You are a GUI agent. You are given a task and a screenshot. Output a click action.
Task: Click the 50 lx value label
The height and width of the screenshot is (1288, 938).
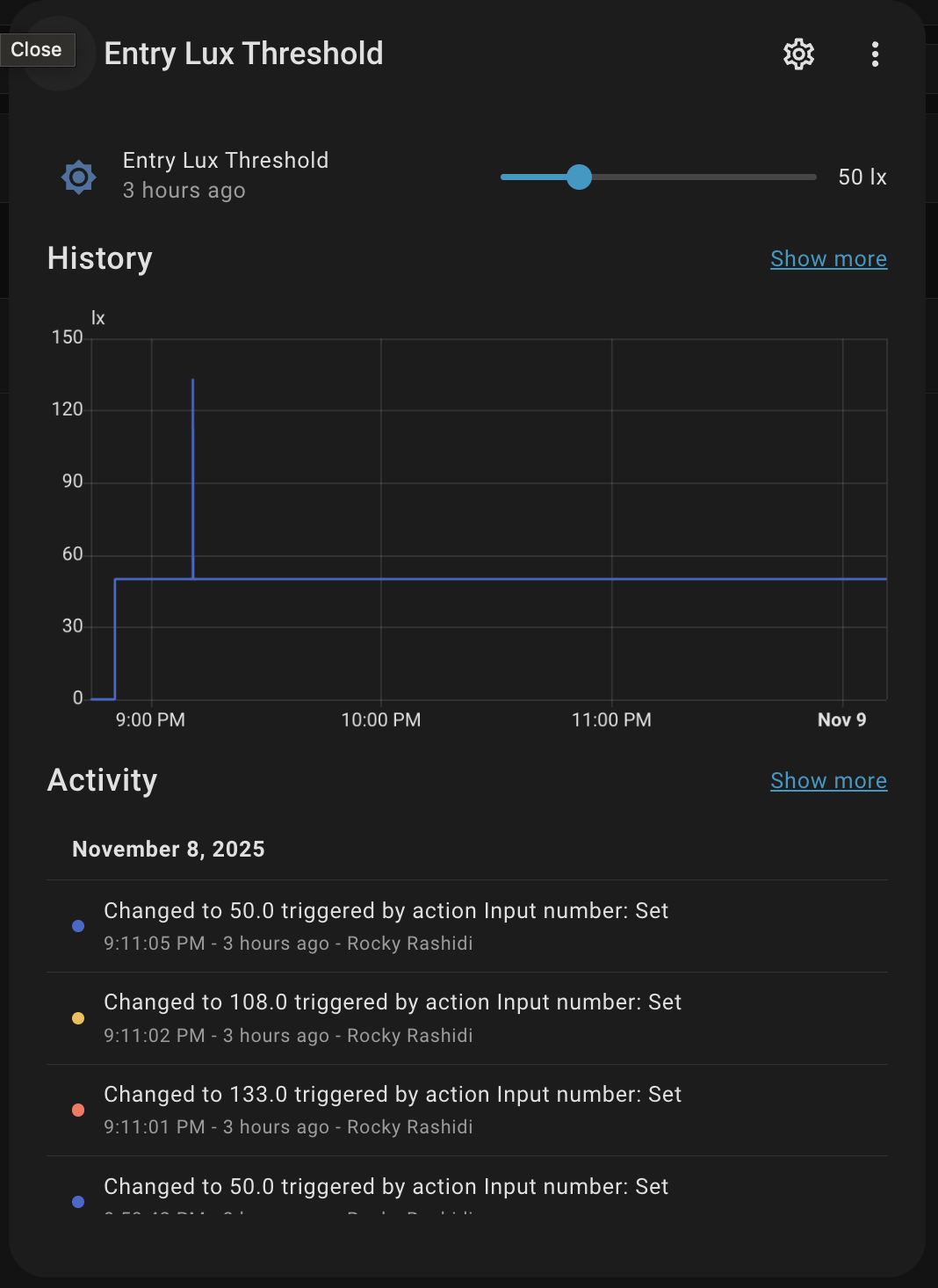point(862,177)
